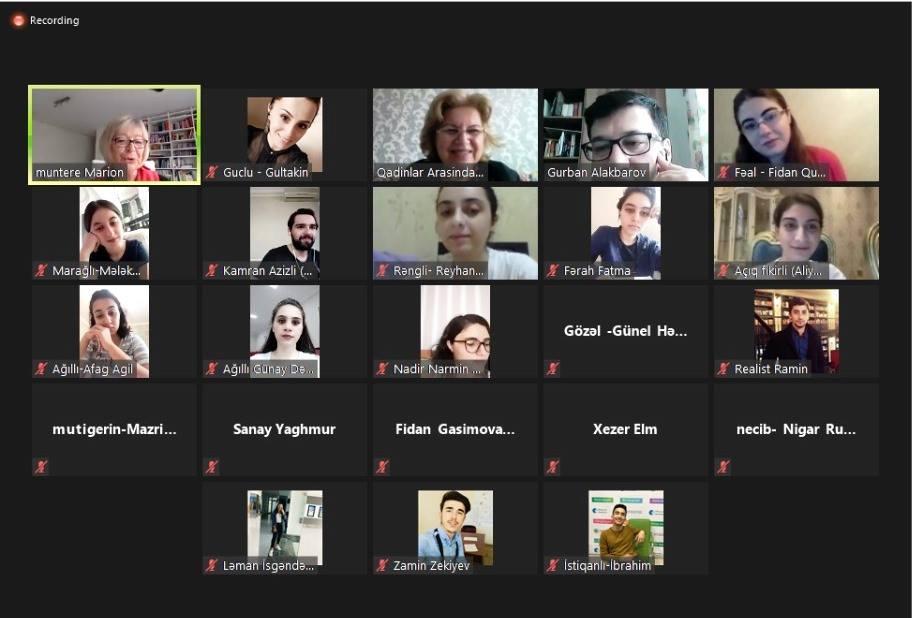Screen dimensions: 917x618
Task: Select the Rəngli- Reyhan video tile
Action: pos(455,233)
